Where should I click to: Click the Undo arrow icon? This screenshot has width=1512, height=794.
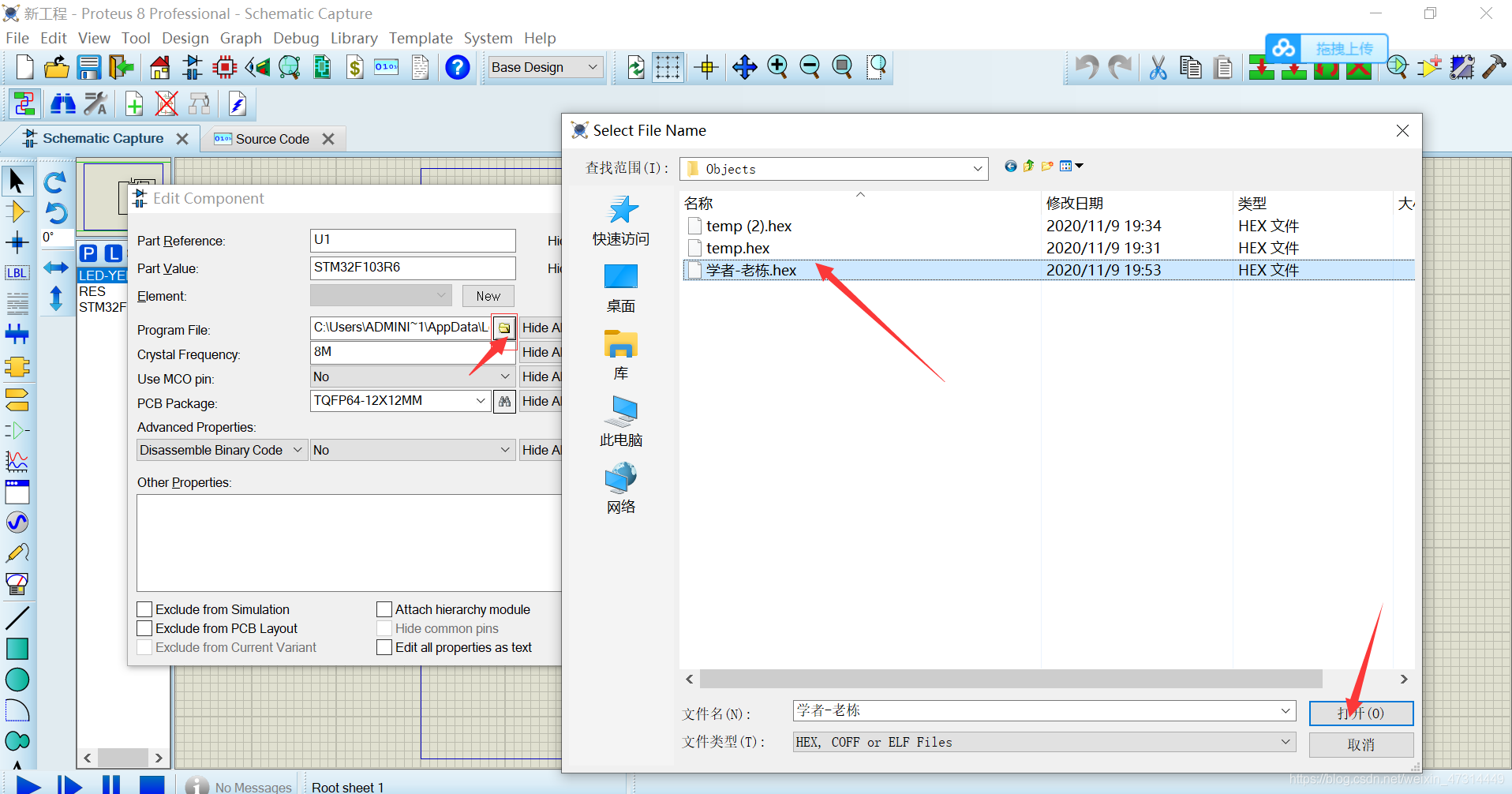coord(1087,67)
